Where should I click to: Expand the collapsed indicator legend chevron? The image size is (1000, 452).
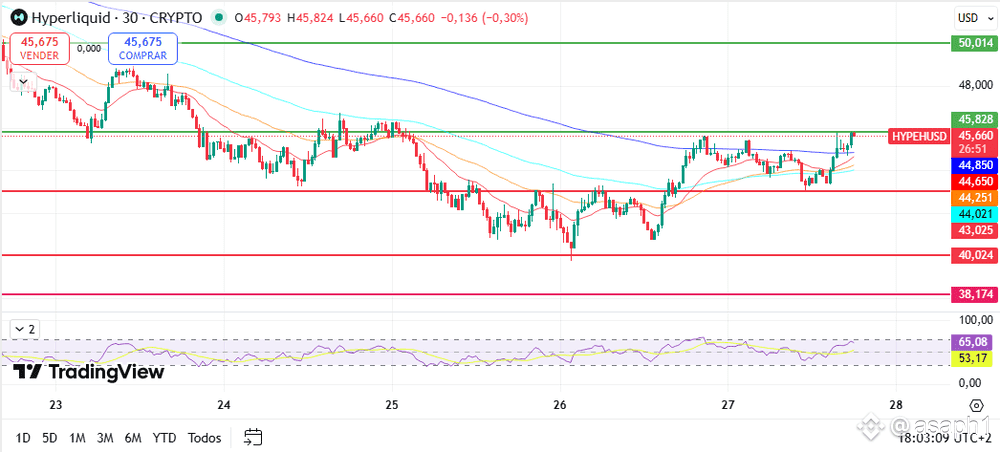(23, 82)
